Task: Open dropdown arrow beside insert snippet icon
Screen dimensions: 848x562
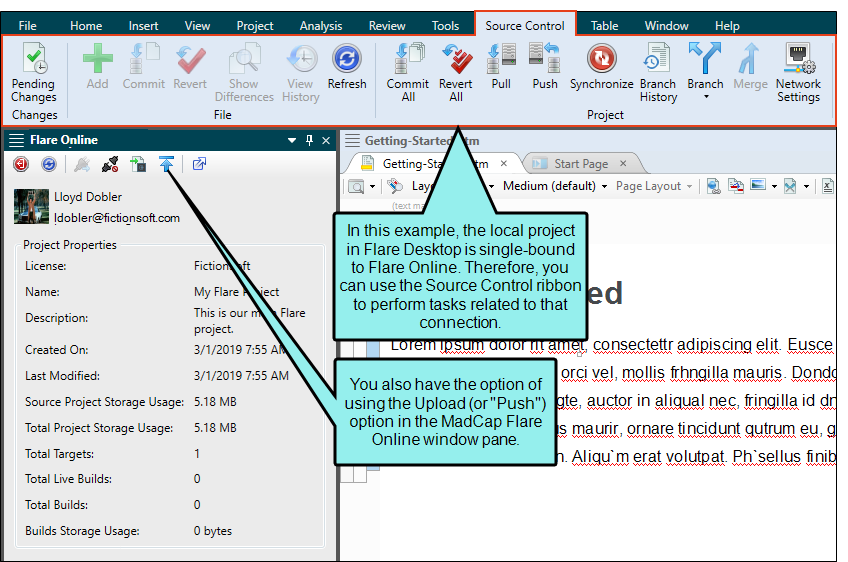Action: point(806,187)
